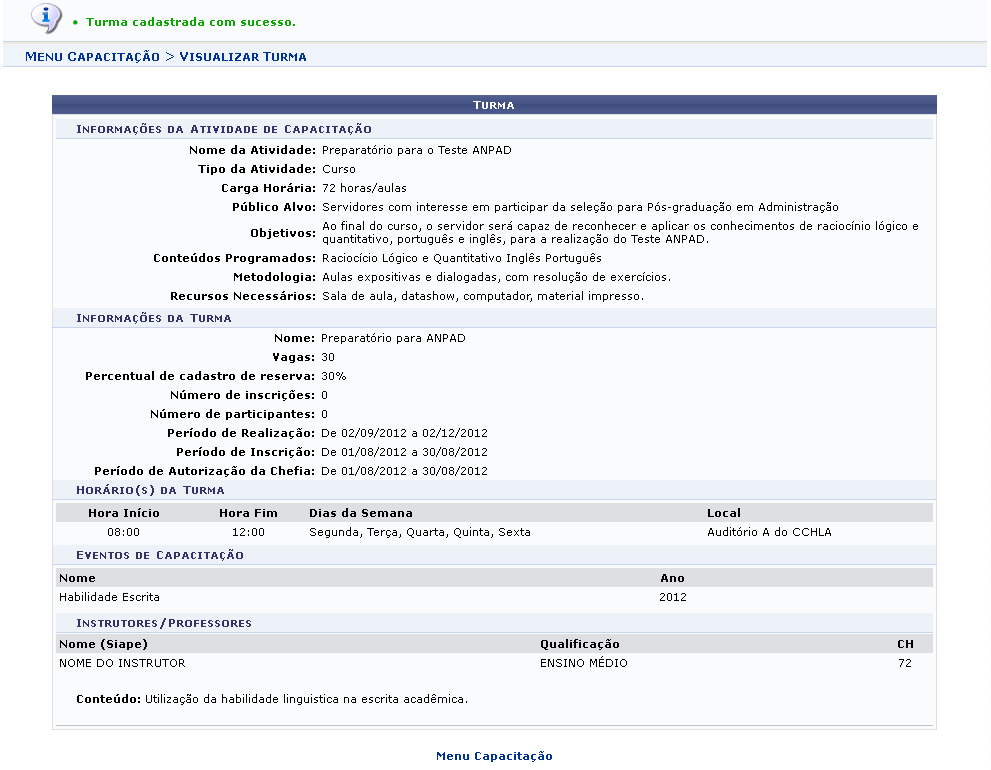The width and height of the screenshot is (991, 770).
Task: Click the Hora Início column header
Action: point(124,513)
